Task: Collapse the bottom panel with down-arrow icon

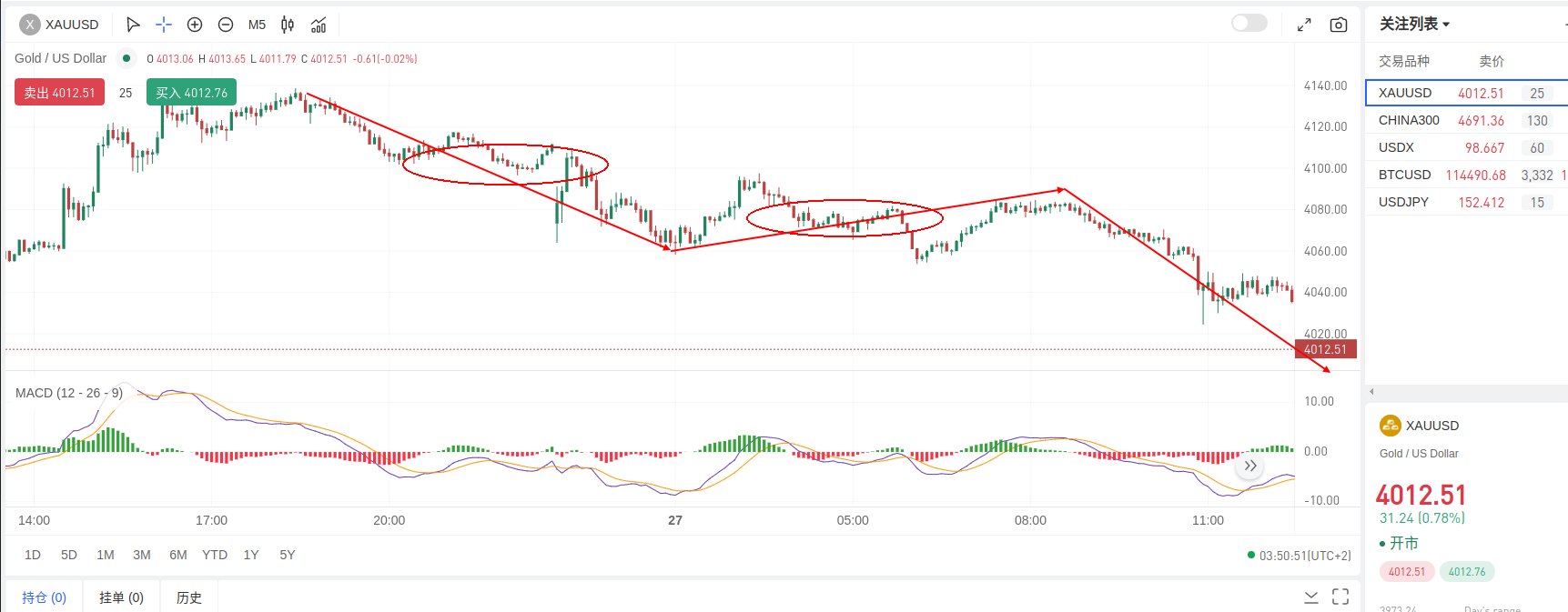Action: click(1310, 597)
